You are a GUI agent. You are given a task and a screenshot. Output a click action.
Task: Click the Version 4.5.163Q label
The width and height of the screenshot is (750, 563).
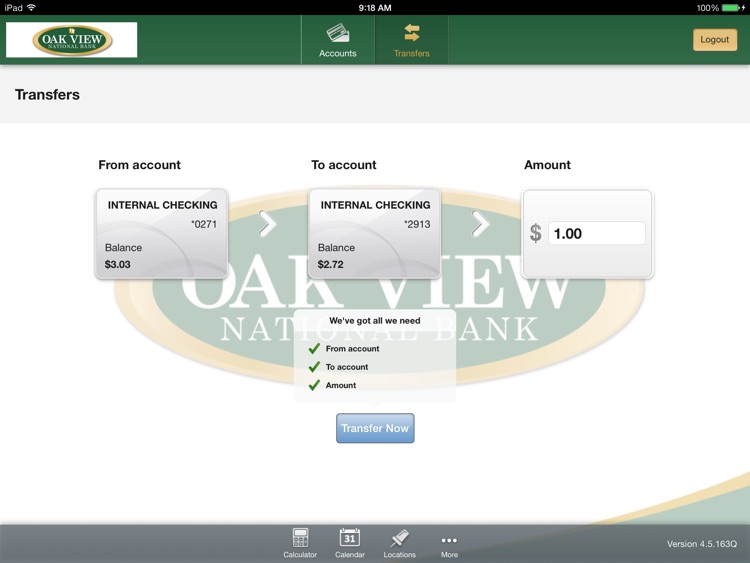click(702, 544)
